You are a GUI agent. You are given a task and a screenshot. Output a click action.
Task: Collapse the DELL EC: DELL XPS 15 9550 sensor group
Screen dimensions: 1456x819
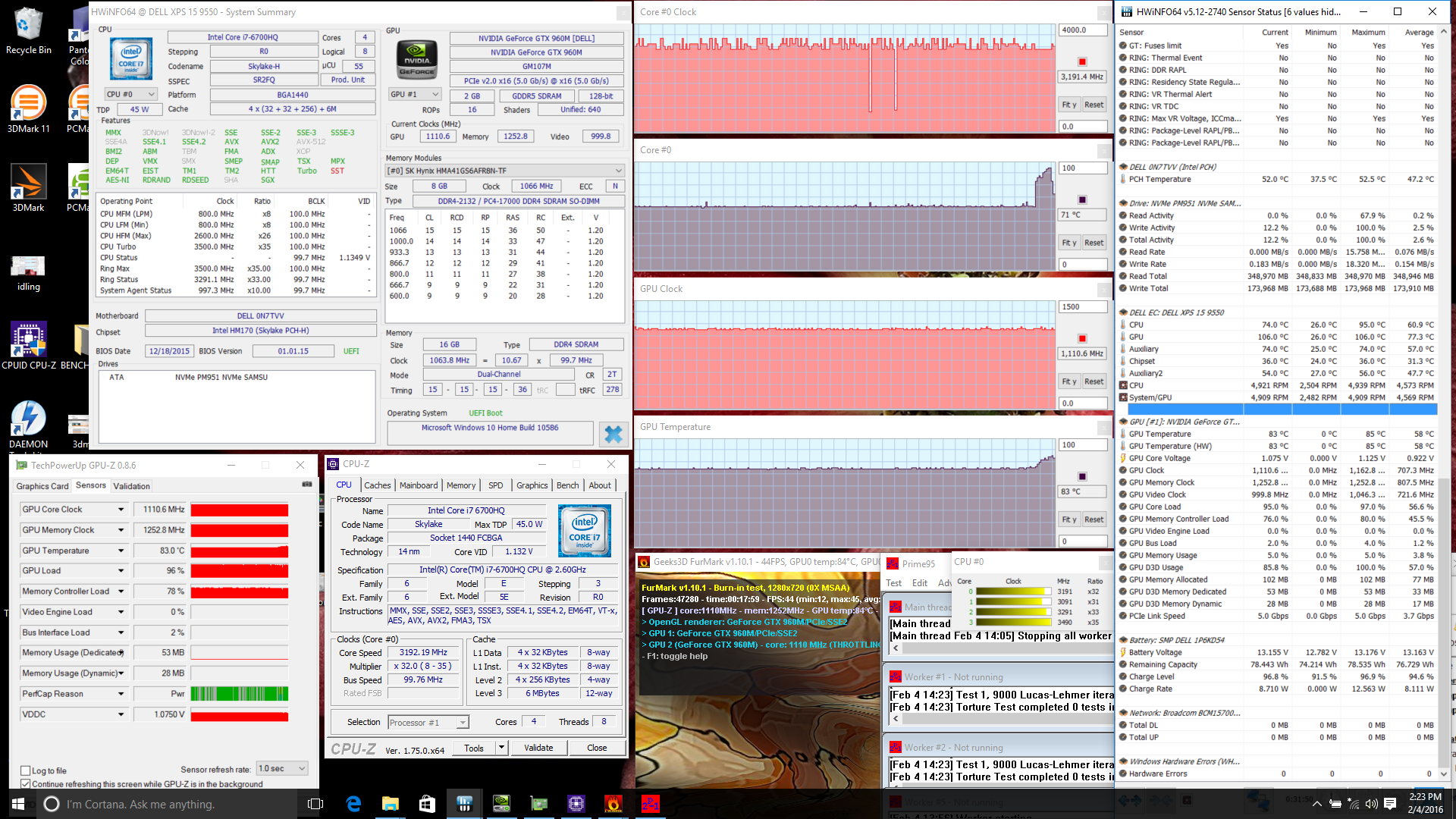[1123, 312]
